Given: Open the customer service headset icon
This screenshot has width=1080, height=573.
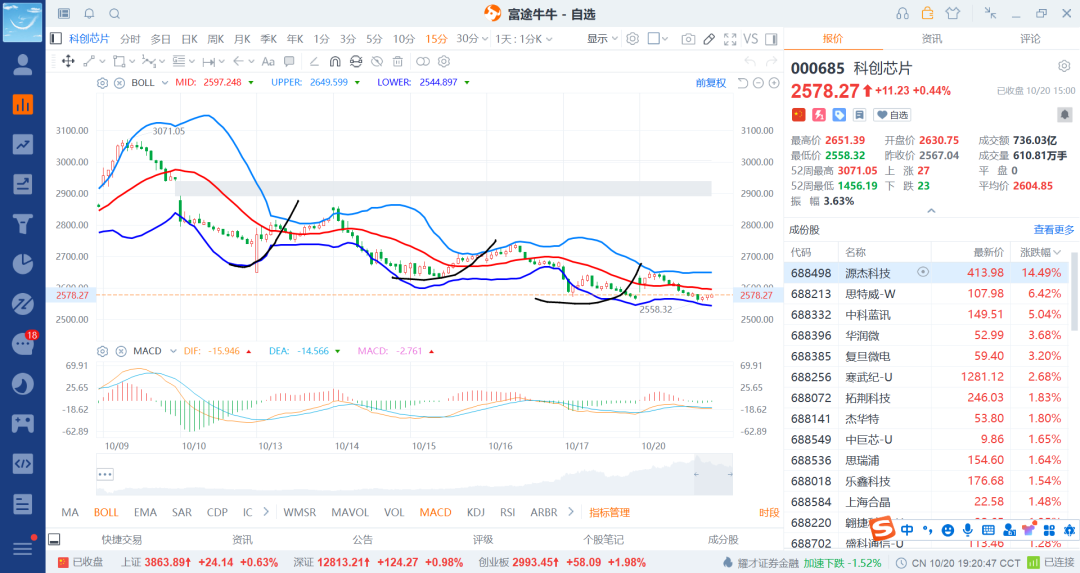Looking at the screenshot, I should 903,14.
